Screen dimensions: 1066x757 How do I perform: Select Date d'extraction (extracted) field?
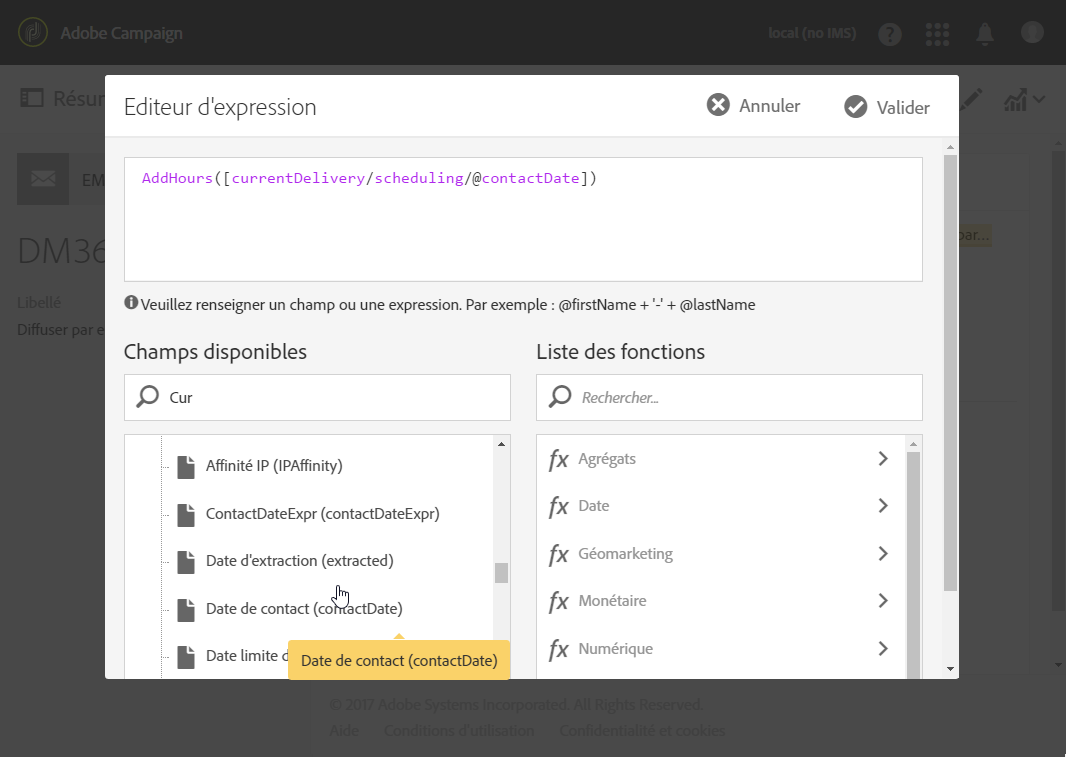[x=299, y=561]
